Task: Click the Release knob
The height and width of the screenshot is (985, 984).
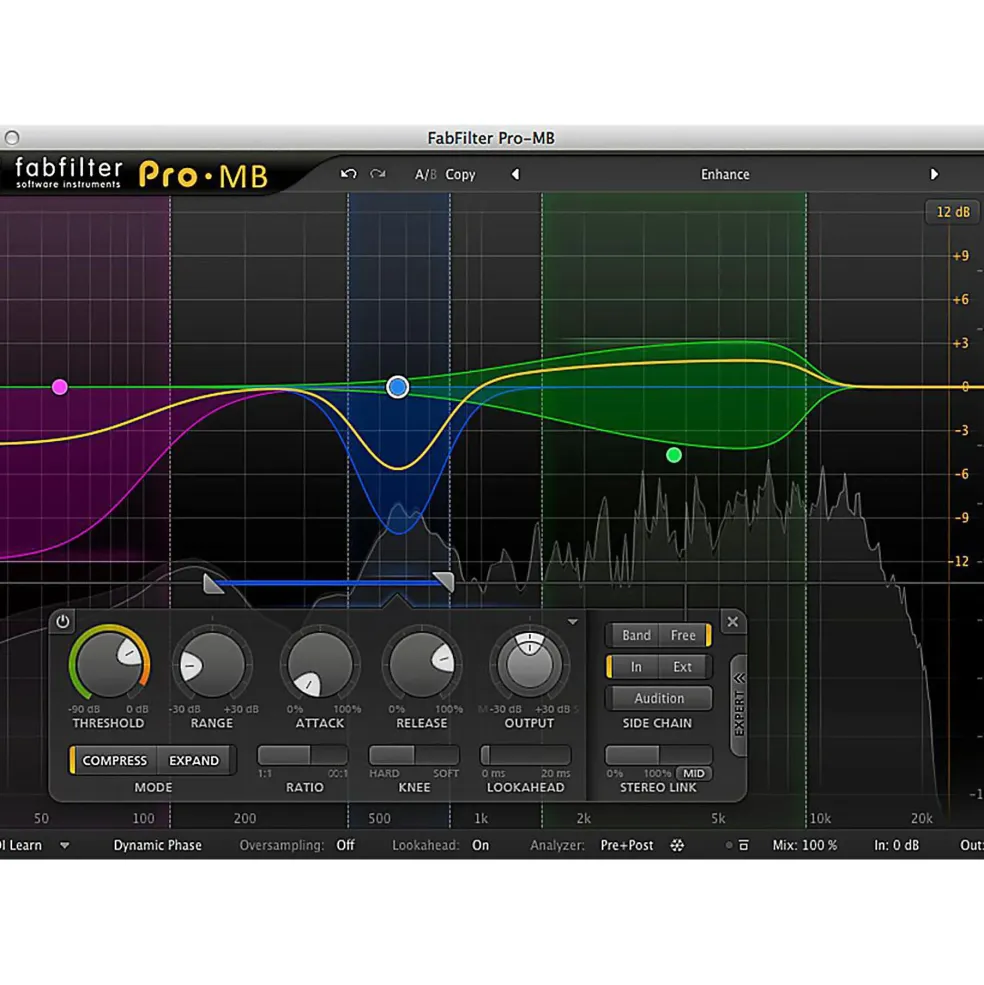Action: (x=422, y=665)
